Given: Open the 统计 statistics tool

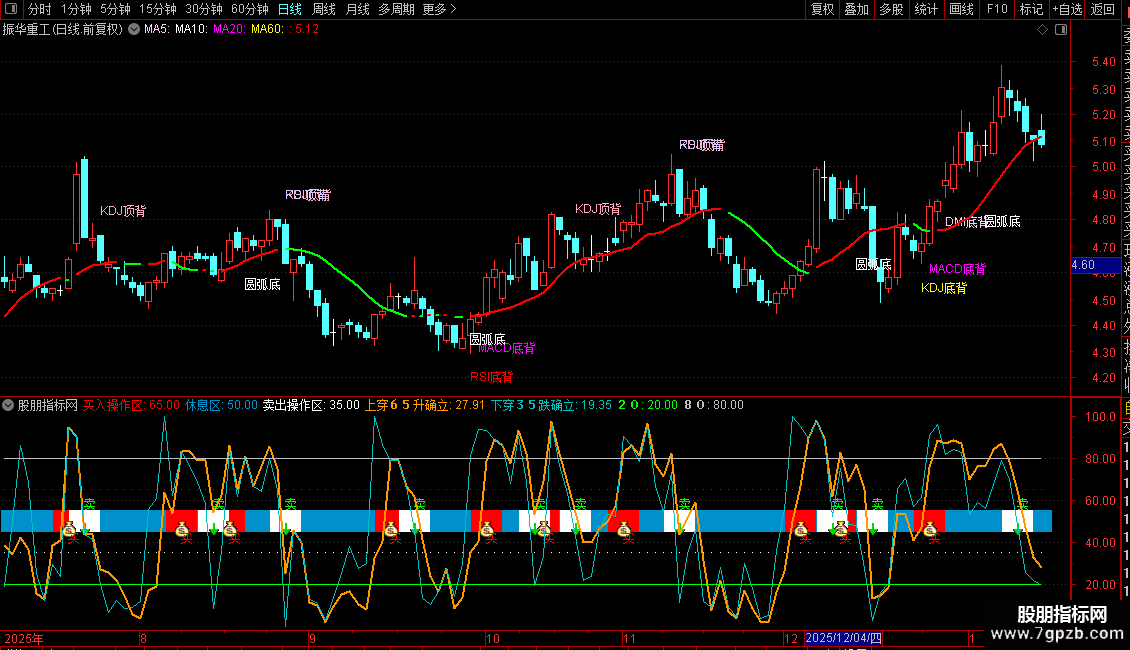Looking at the screenshot, I should pyautogui.click(x=926, y=9).
